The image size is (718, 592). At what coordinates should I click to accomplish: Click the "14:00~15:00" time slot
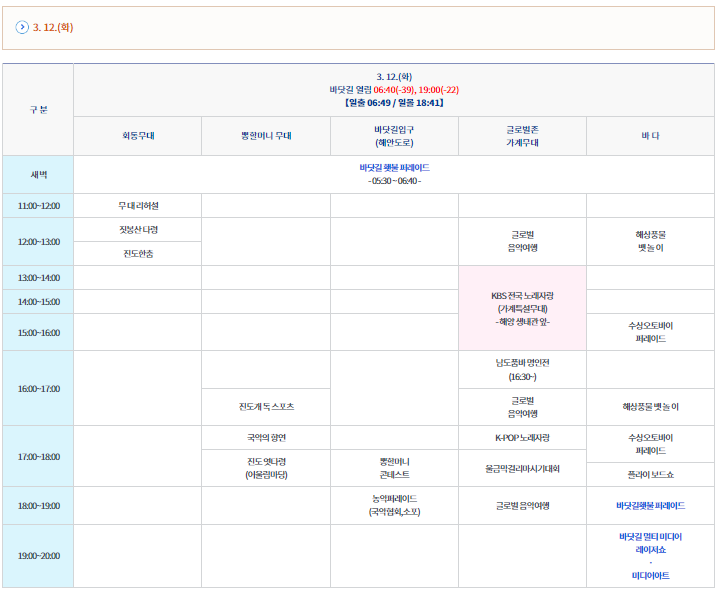(38, 302)
